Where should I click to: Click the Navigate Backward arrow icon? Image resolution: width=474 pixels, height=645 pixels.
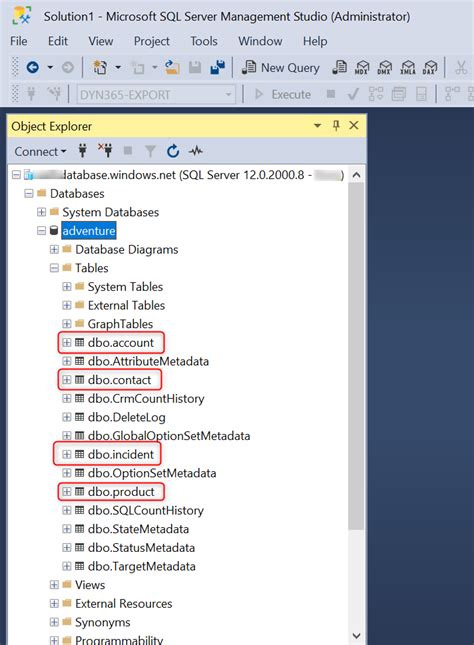pos(33,67)
